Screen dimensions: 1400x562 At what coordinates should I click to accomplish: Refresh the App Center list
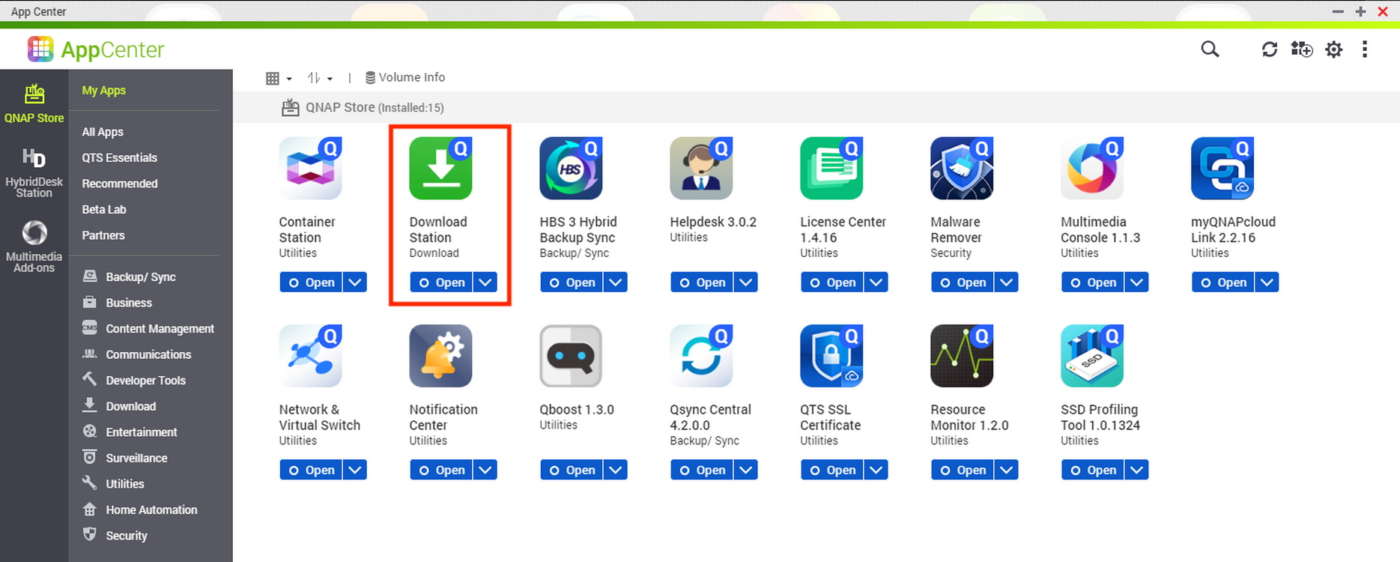point(1270,49)
